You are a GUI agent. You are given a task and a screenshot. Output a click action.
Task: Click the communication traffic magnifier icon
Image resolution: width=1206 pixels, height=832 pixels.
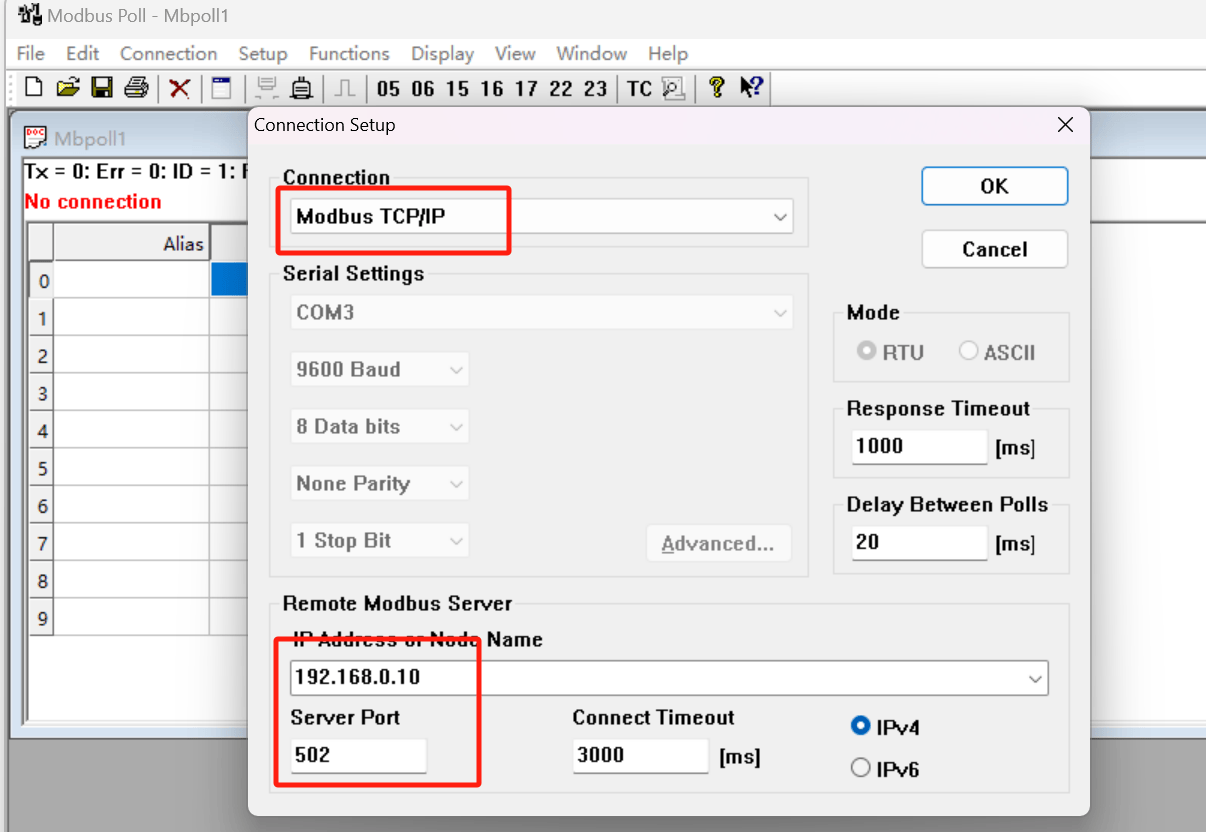pos(674,89)
